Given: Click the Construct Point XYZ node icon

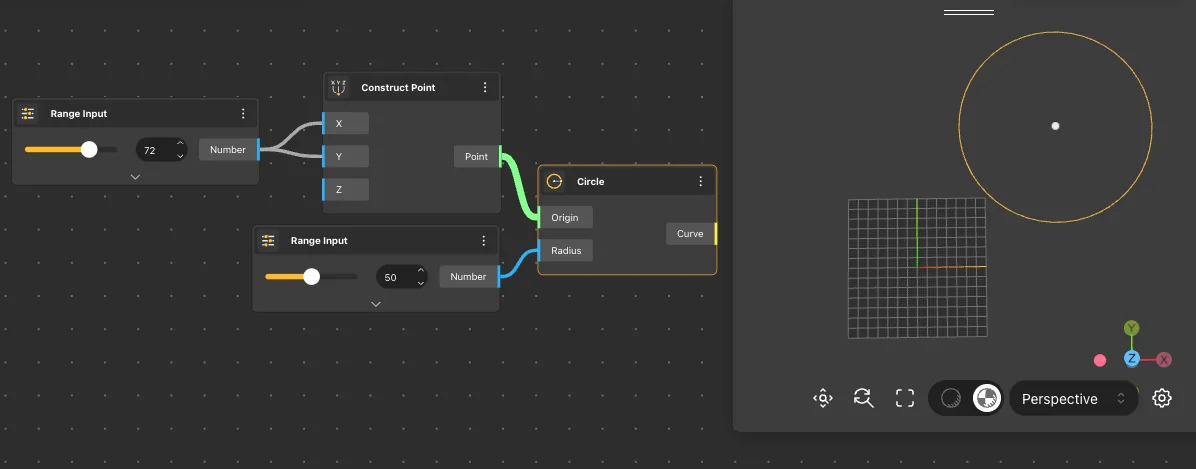Looking at the screenshot, I should (x=339, y=87).
